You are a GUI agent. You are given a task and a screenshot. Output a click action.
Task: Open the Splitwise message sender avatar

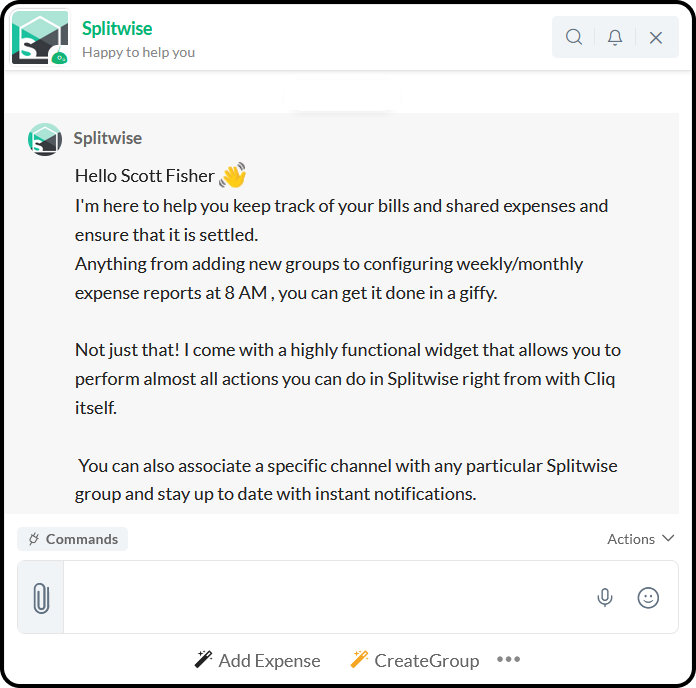45,139
